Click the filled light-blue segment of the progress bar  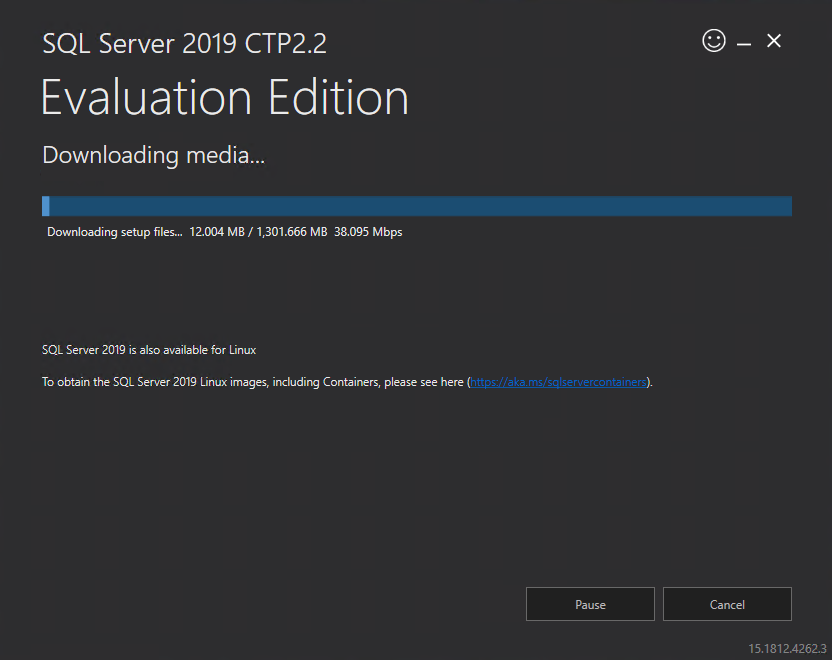[x=46, y=206]
